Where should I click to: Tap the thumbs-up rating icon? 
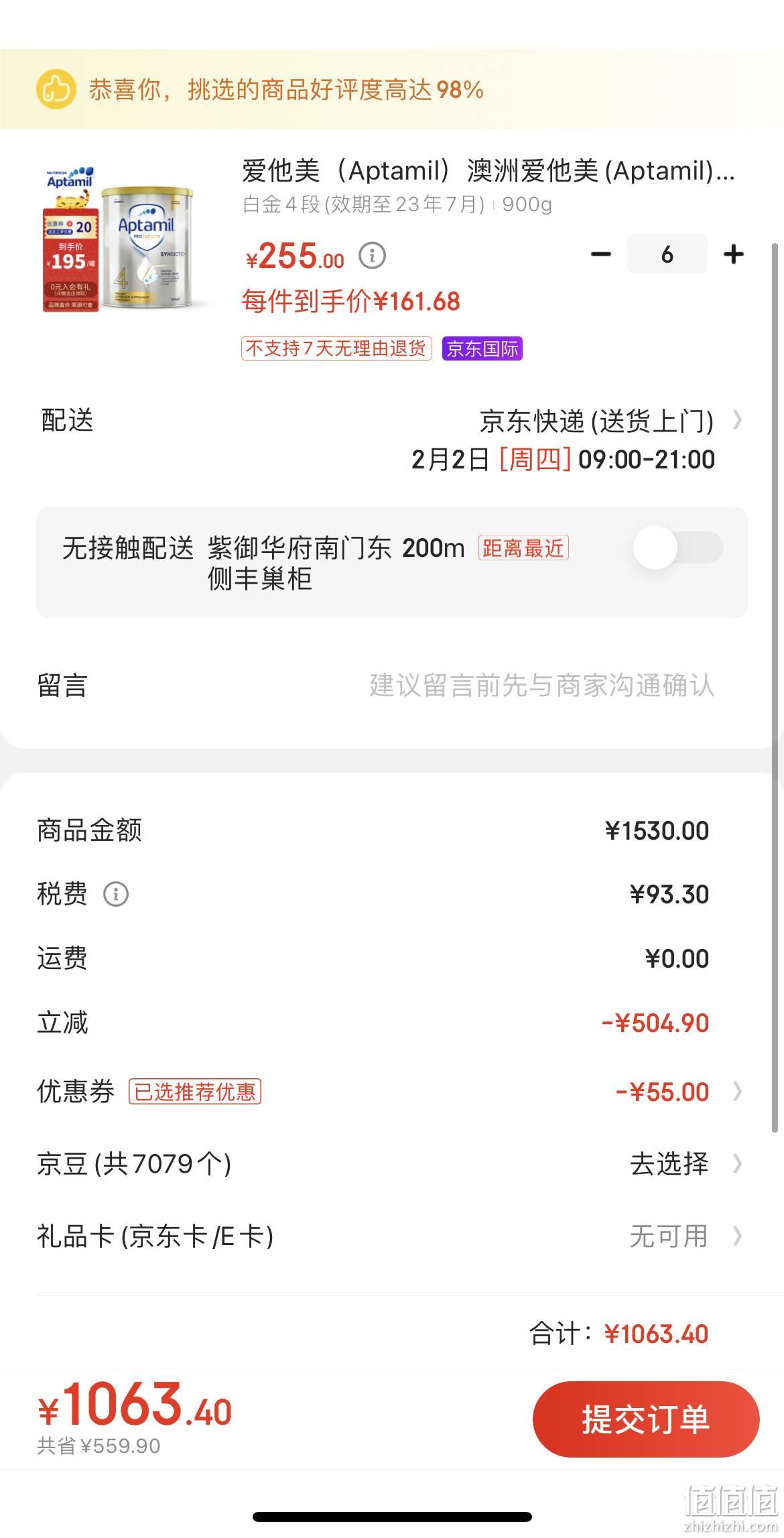(56, 89)
